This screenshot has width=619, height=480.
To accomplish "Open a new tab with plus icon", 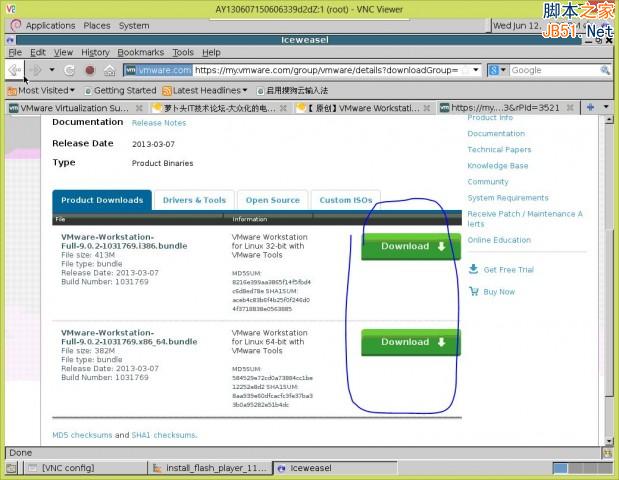I will (x=591, y=107).
